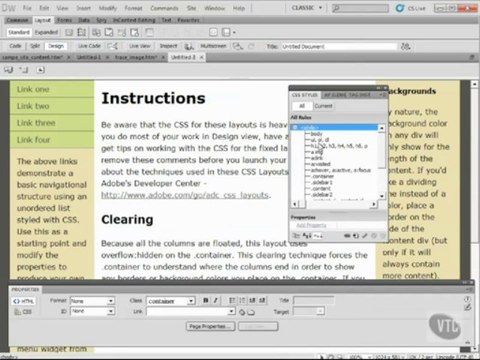Screen dimensions: 480x360
Task: Select .container rule in All Rules
Action: (x=322, y=176)
